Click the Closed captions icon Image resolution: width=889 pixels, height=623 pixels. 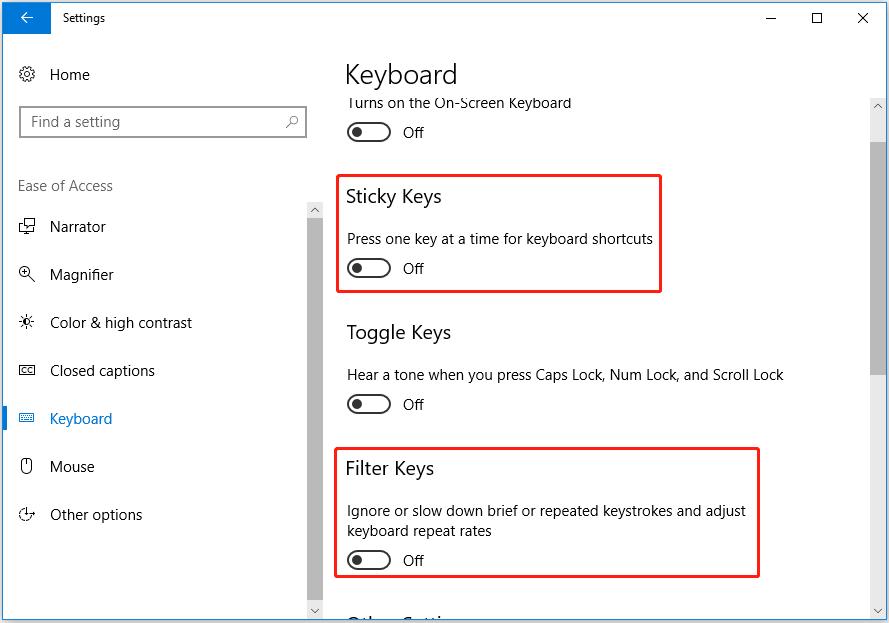coord(29,371)
